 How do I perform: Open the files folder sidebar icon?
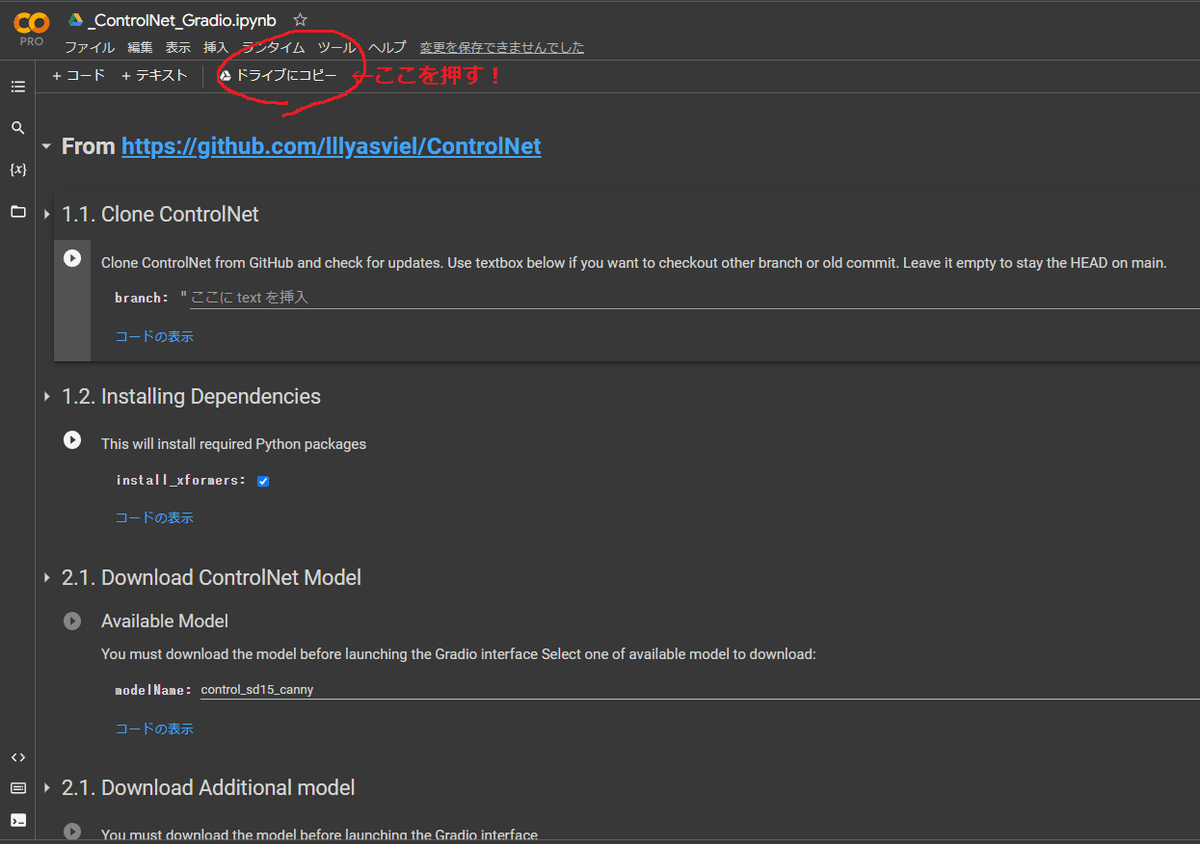[18, 212]
